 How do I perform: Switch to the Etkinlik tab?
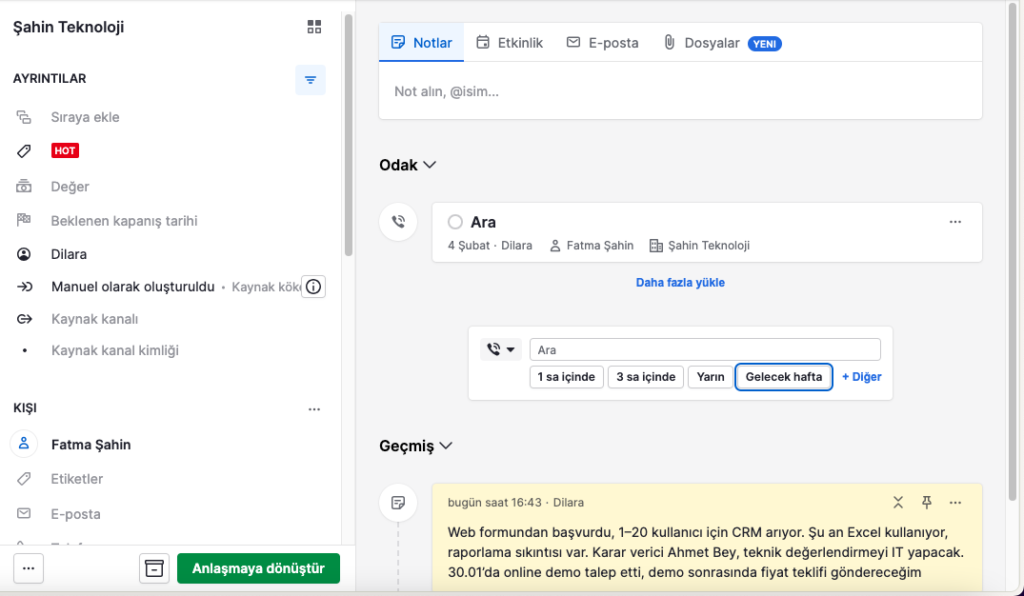(509, 43)
